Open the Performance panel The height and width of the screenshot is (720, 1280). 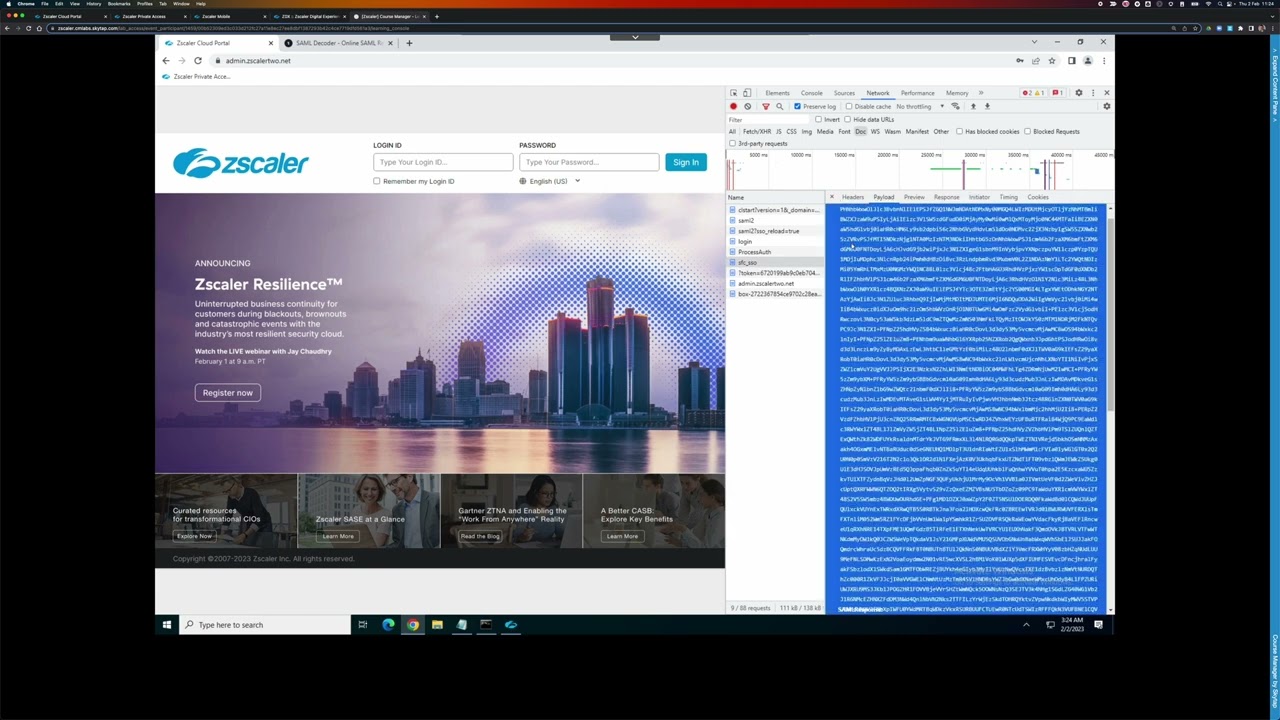click(917, 93)
